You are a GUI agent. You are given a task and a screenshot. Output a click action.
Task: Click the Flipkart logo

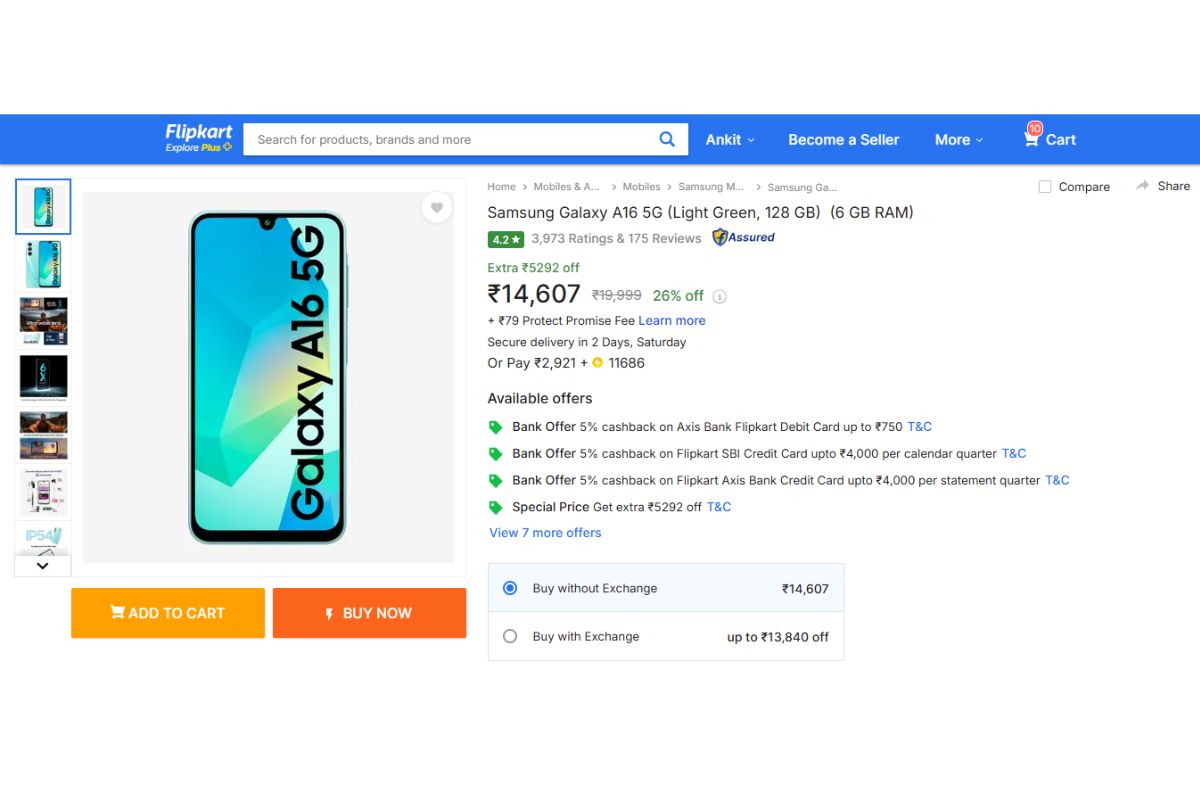(197, 132)
